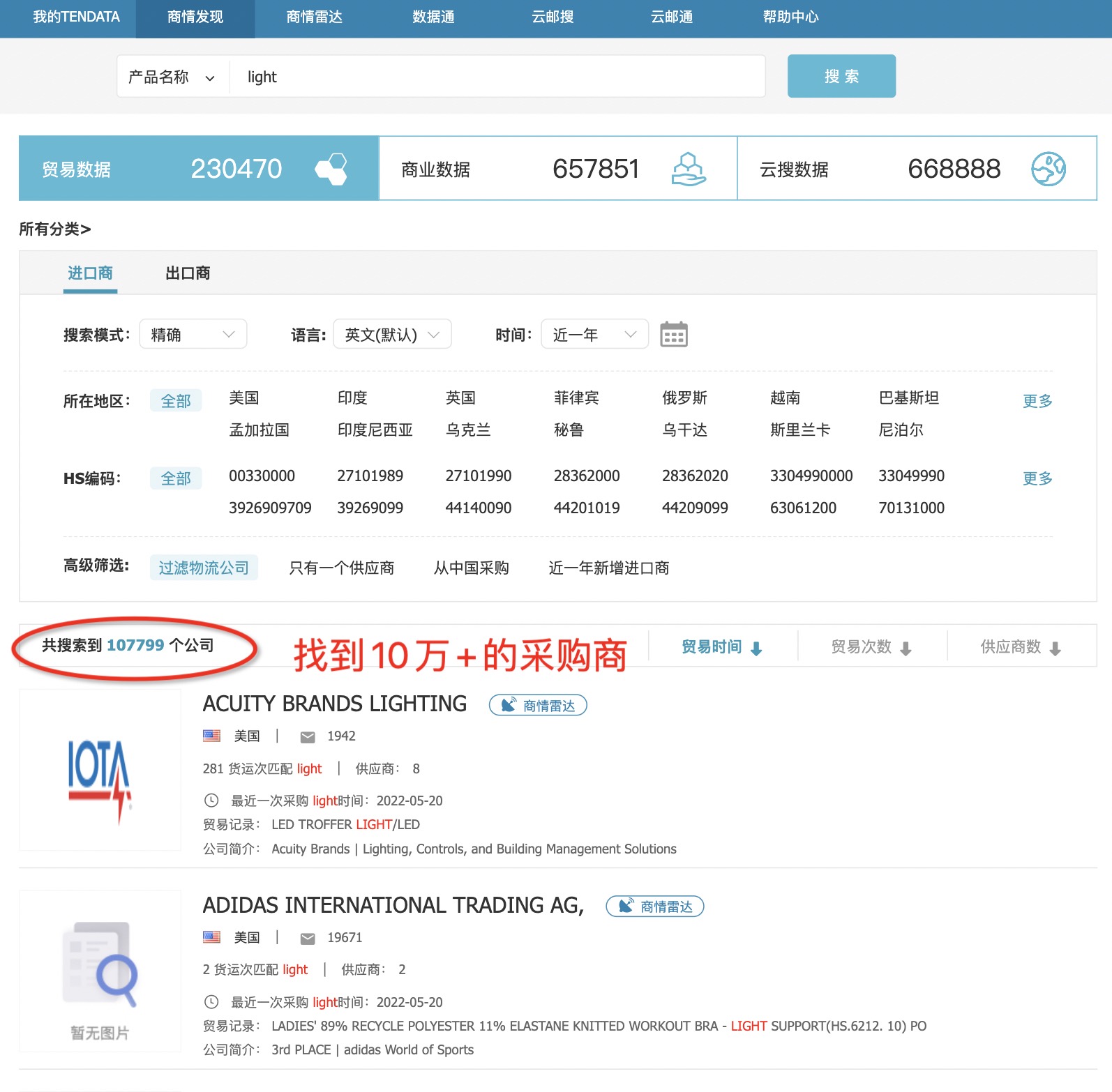
Task: Click the clock icon in Adidas entry
Action: click(211, 1002)
